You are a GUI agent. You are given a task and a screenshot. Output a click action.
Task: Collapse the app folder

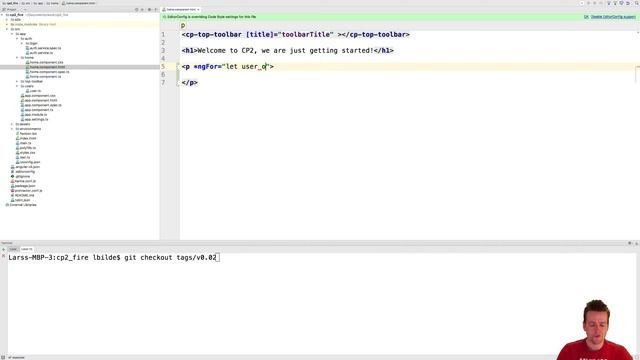click(12, 34)
